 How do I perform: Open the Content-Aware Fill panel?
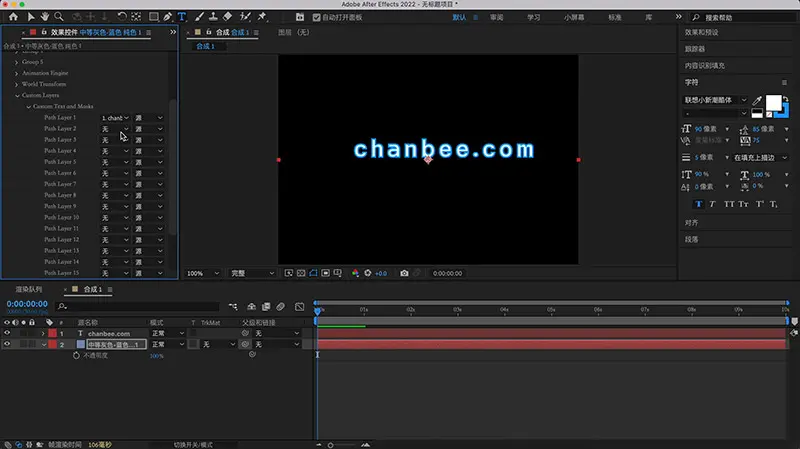[x=705, y=66]
